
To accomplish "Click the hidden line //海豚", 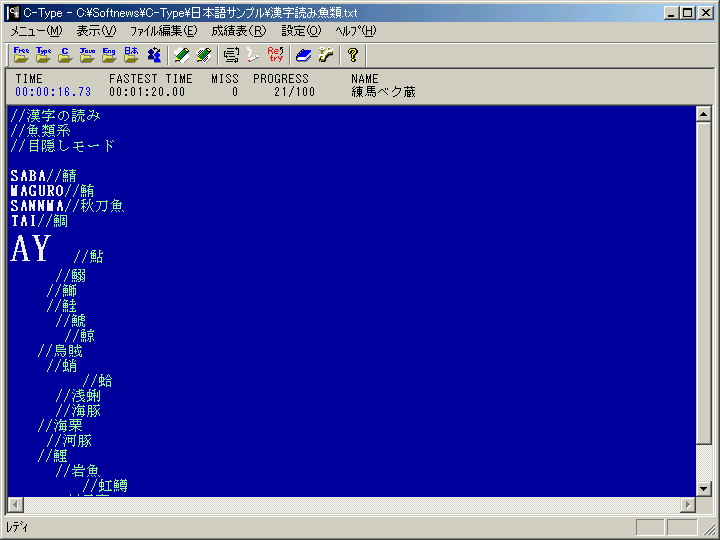I will 78,411.
